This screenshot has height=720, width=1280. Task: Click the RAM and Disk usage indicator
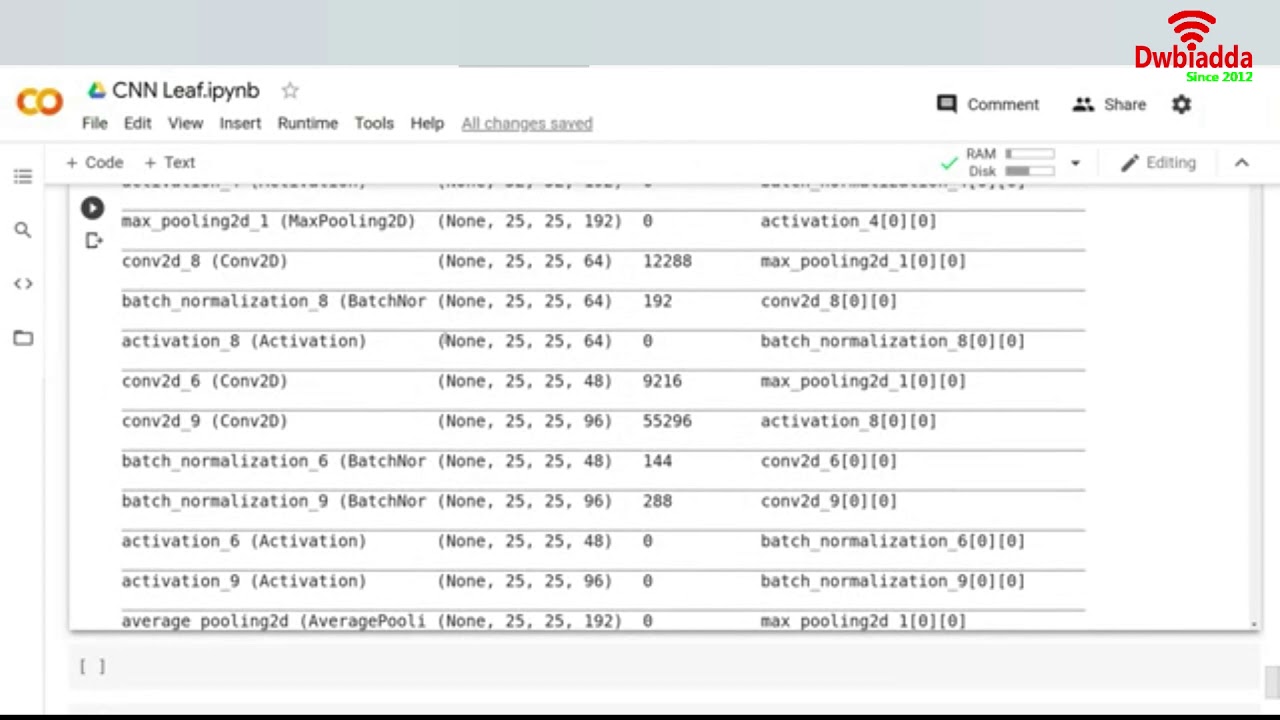click(1010, 162)
